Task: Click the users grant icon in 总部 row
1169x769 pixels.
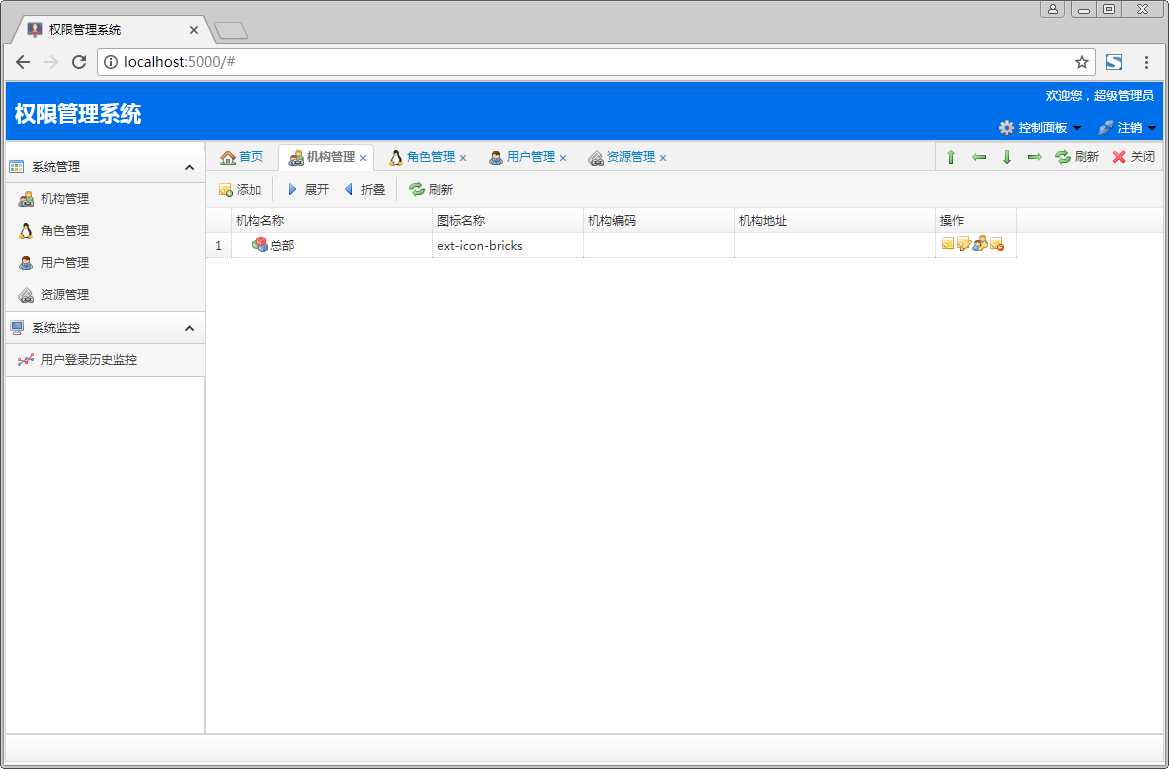Action: tap(980, 244)
